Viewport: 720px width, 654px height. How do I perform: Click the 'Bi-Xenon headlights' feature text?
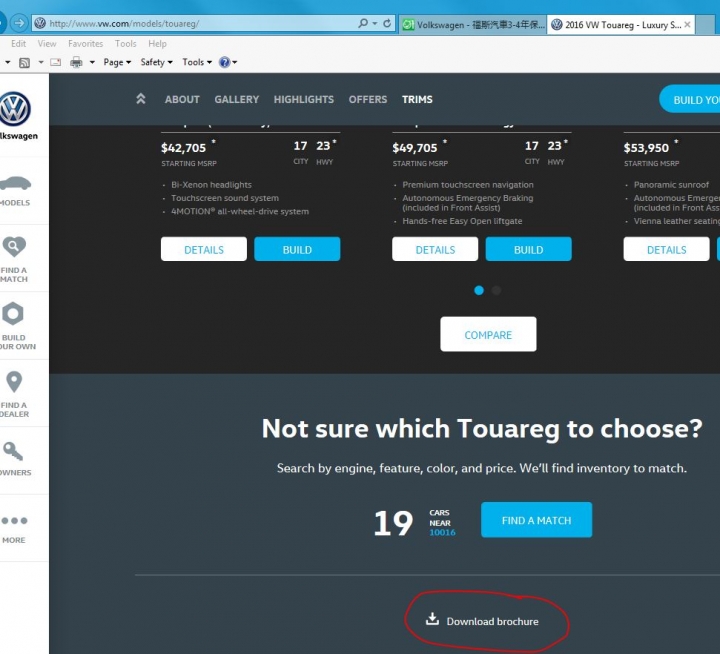(x=211, y=185)
